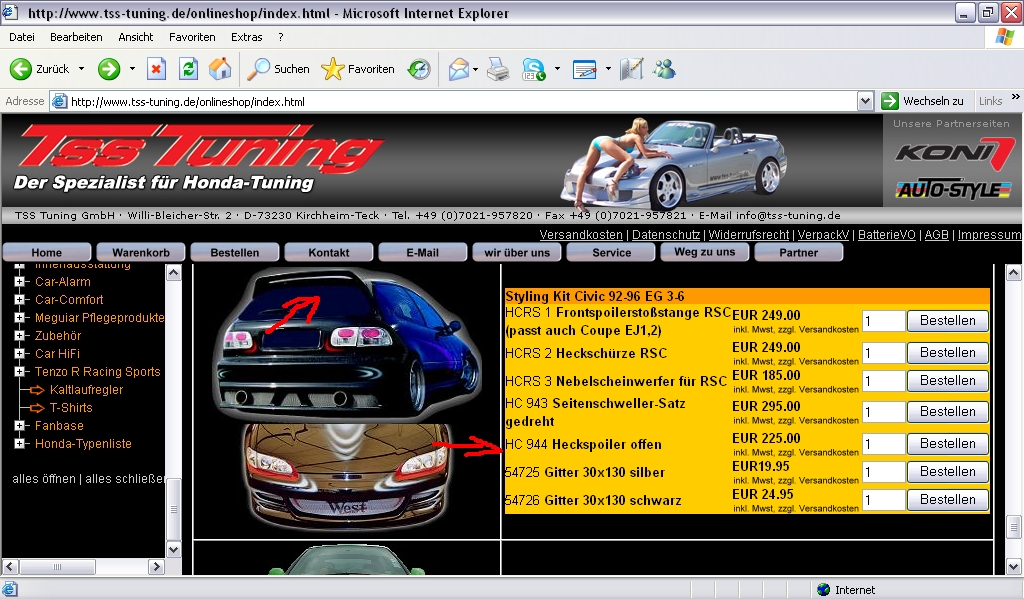Click the Windows flag logo

point(1004,37)
